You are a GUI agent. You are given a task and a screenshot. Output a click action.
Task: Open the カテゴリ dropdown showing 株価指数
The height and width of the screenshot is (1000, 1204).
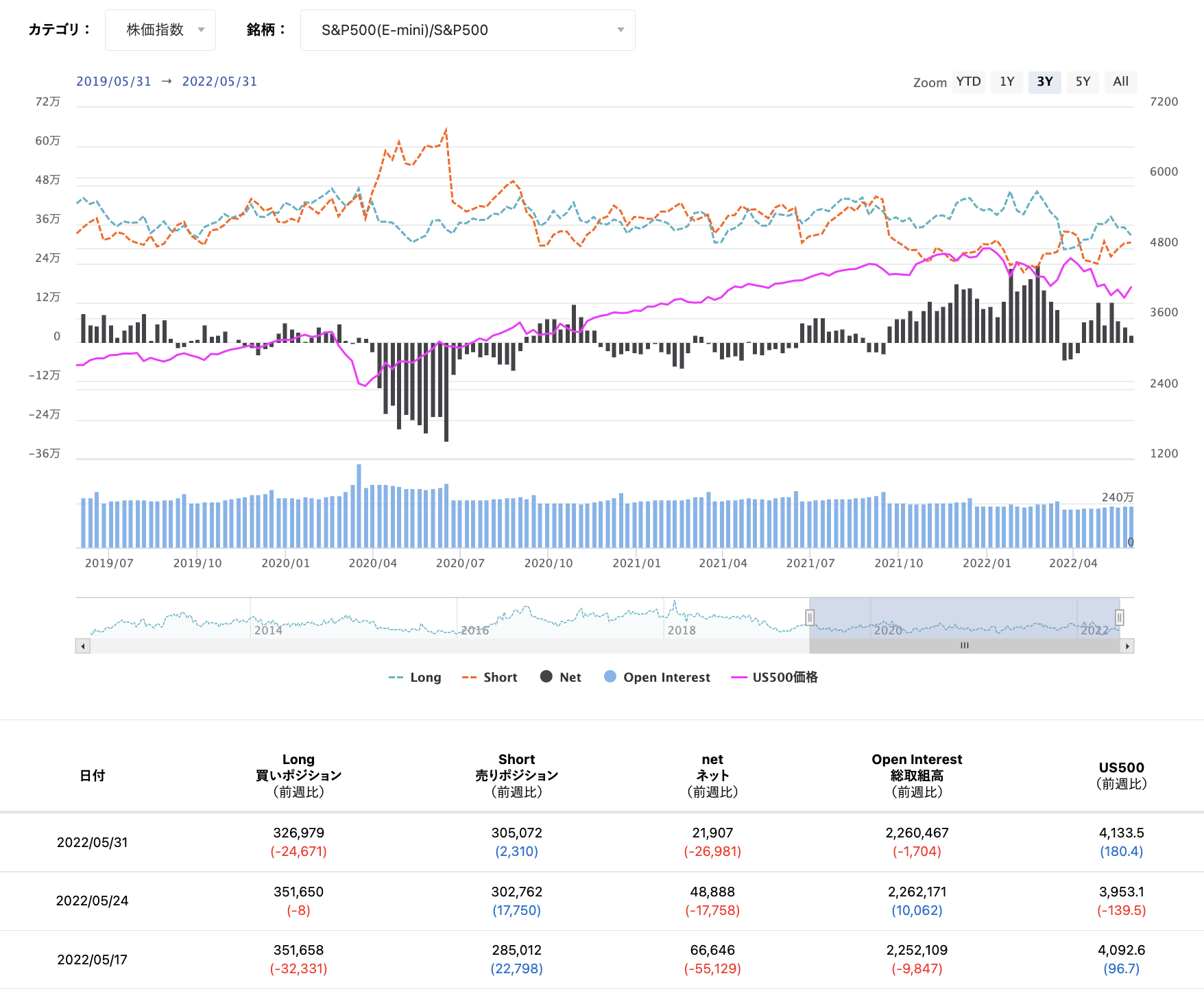(160, 30)
